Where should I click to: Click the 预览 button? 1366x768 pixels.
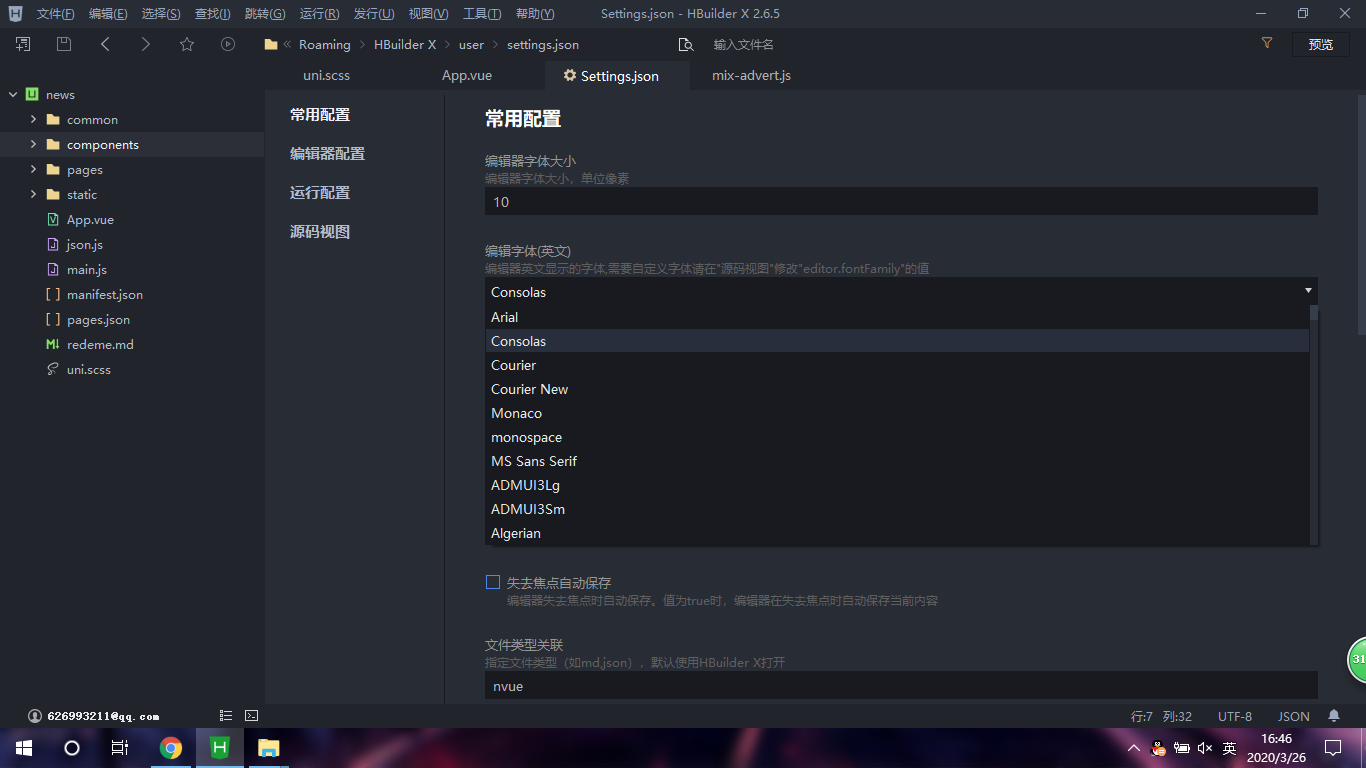point(1321,44)
